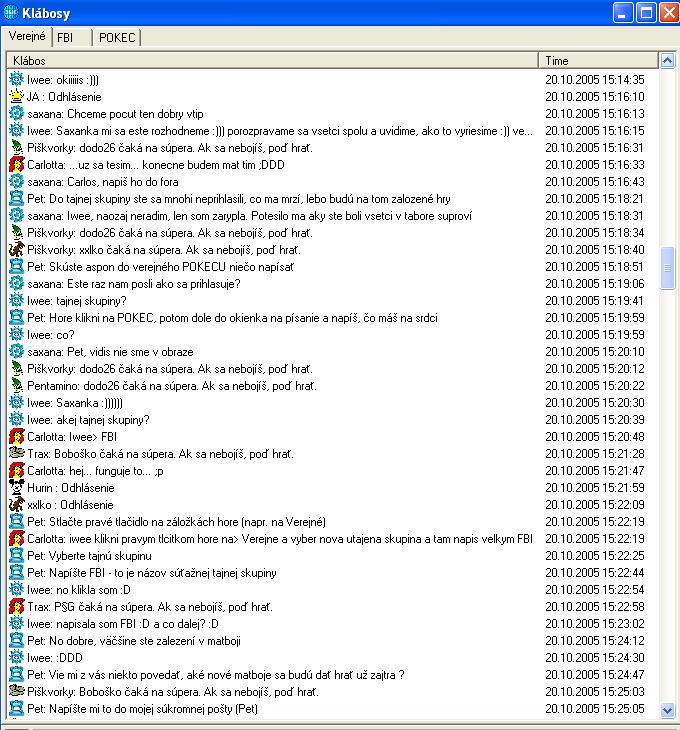The width and height of the screenshot is (680, 730).
Task: Click Trax avatar beside 'P§G čaká na súpera'
Action: click(x=16, y=607)
